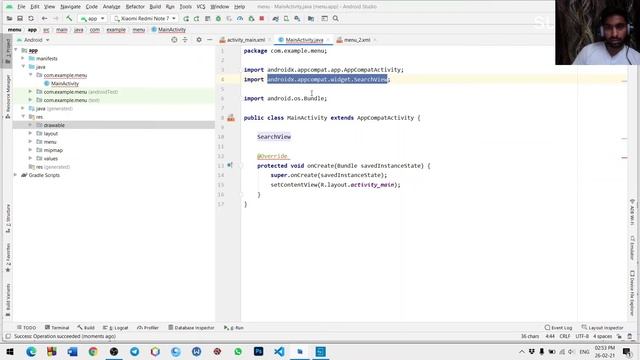Navigate forward with the right arrow icon
The image size is (640, 360).
click(x=56, y=18)
